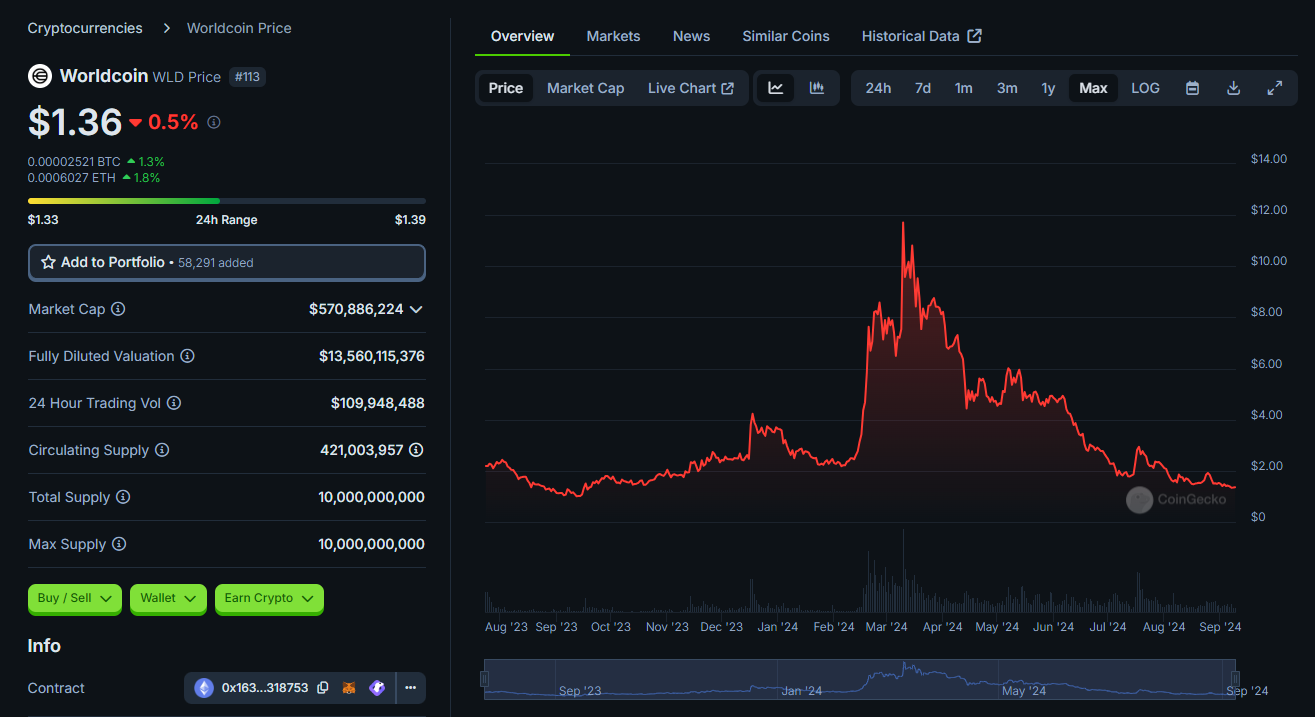Viewport: 1315px width, 717px height.
Task: Open the Earn Crypto dropdown
Action: [269, 598]
